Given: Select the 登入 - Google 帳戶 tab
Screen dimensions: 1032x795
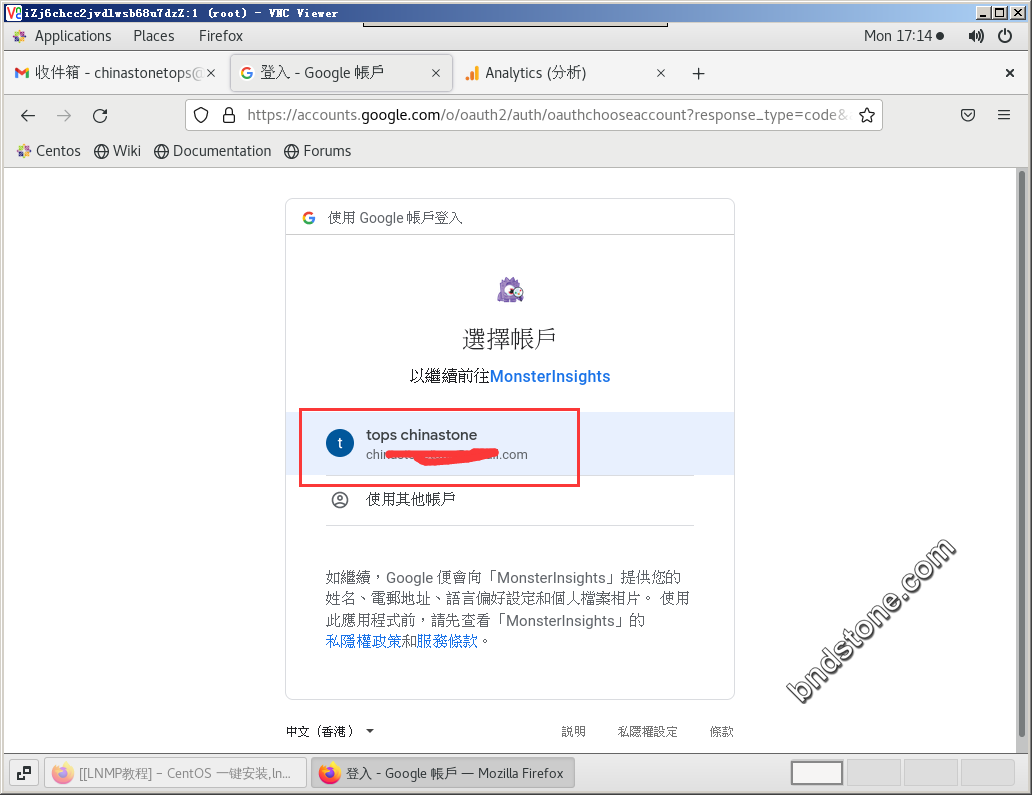Looking at the screenshot, I should pos(341,73).
